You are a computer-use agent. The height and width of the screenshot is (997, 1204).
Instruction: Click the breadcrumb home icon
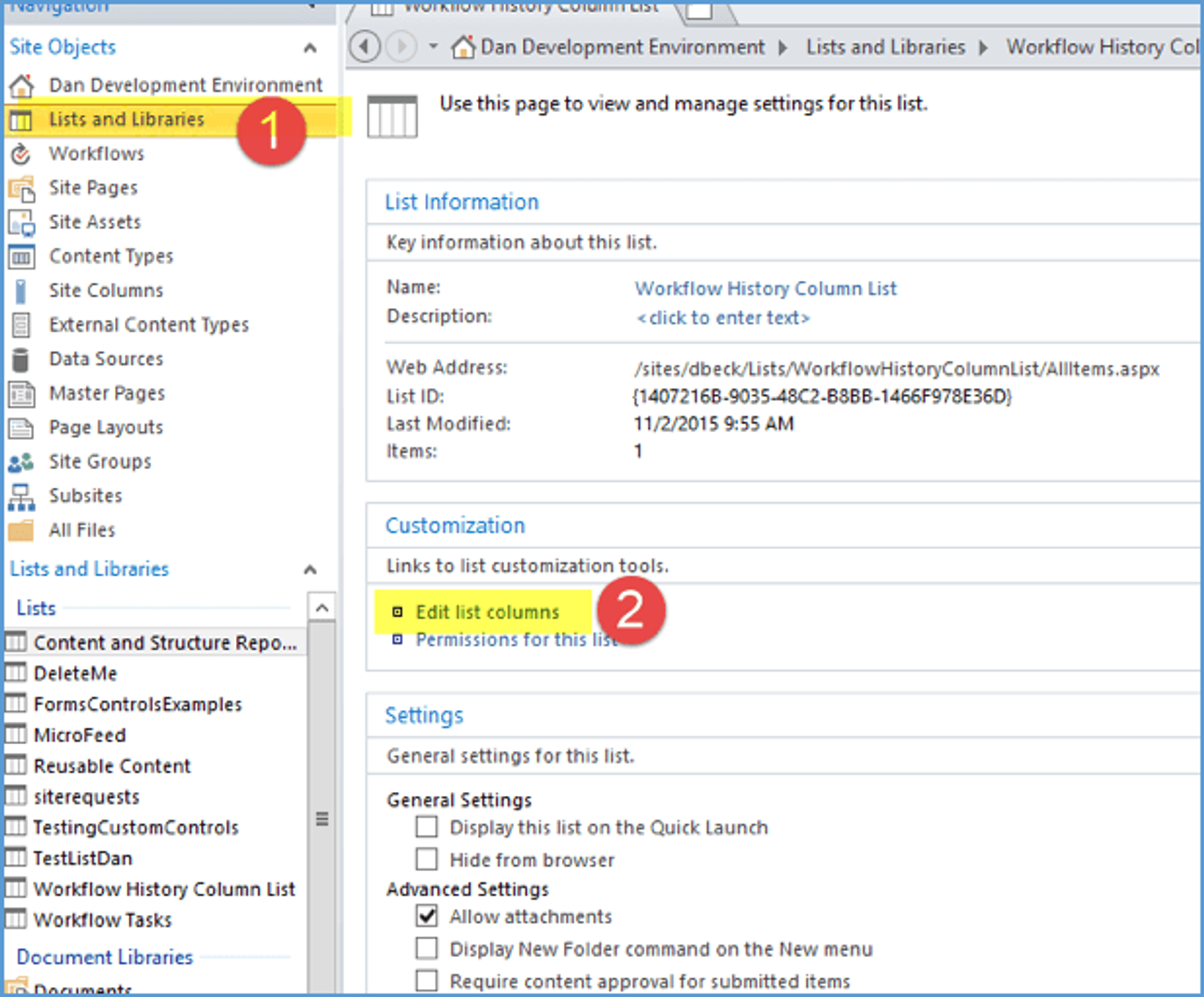tap(463, 47)
